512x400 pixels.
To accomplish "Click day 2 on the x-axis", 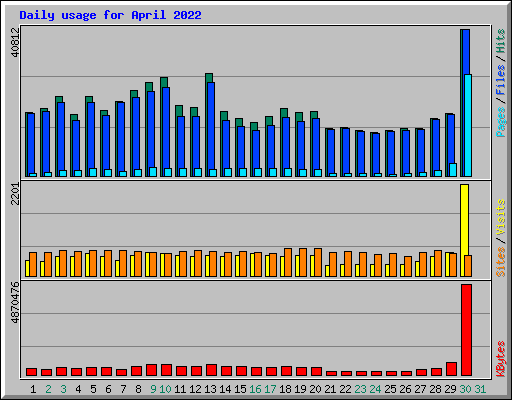I will [x=48, y=389].
